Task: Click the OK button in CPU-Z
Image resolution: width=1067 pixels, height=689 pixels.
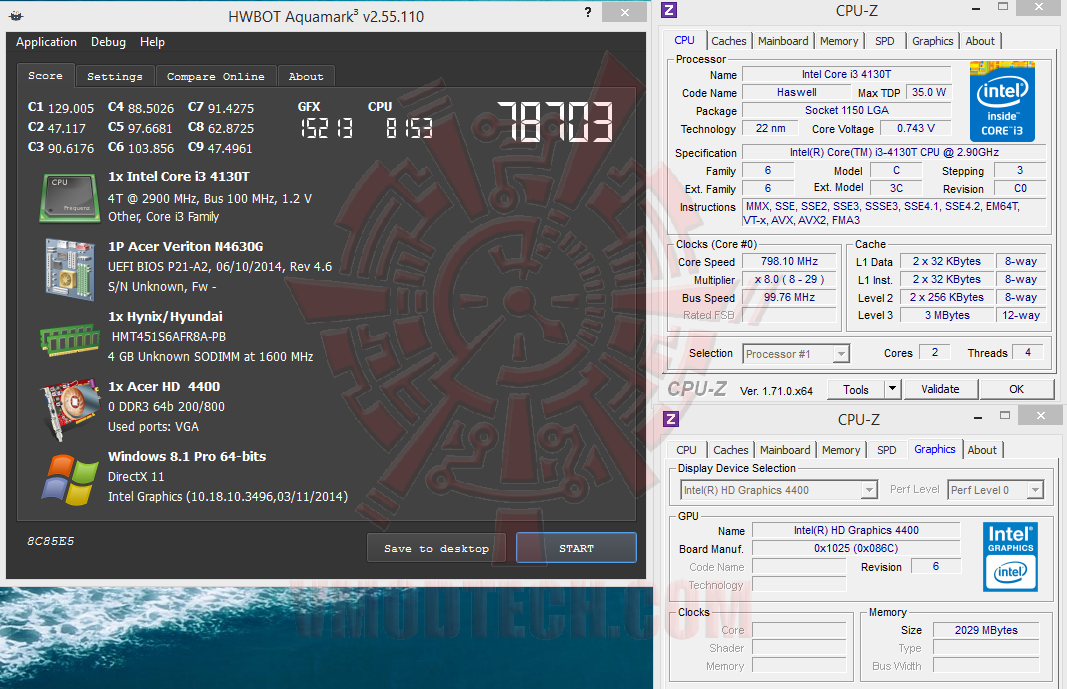Action: click(x=1017, y=389)
